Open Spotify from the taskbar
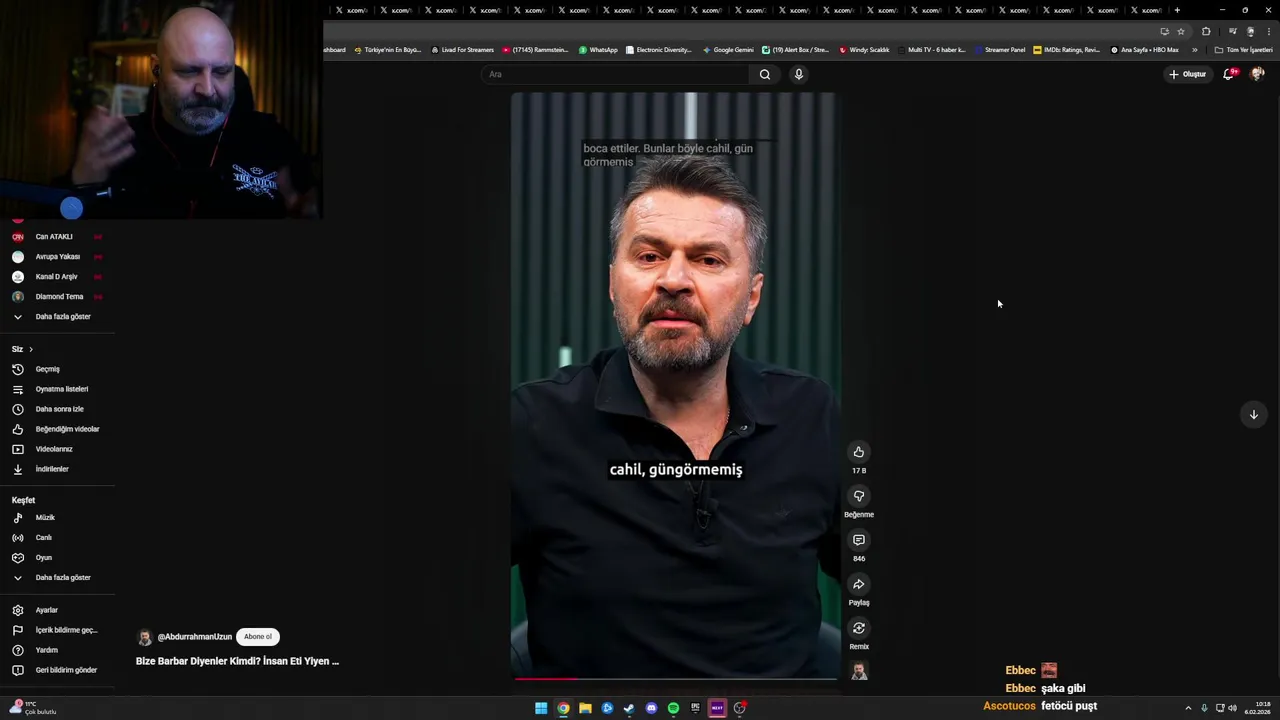This screenshot has width=1280, height=720. click(673, 708)
